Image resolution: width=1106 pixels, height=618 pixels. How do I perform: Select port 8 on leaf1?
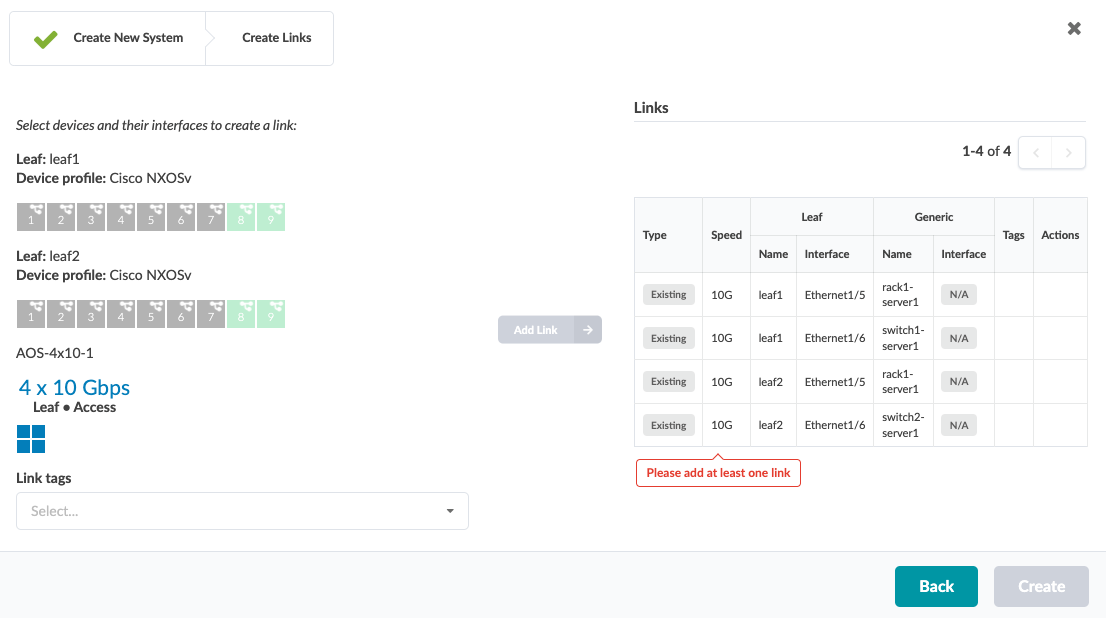tap(241, 217)
